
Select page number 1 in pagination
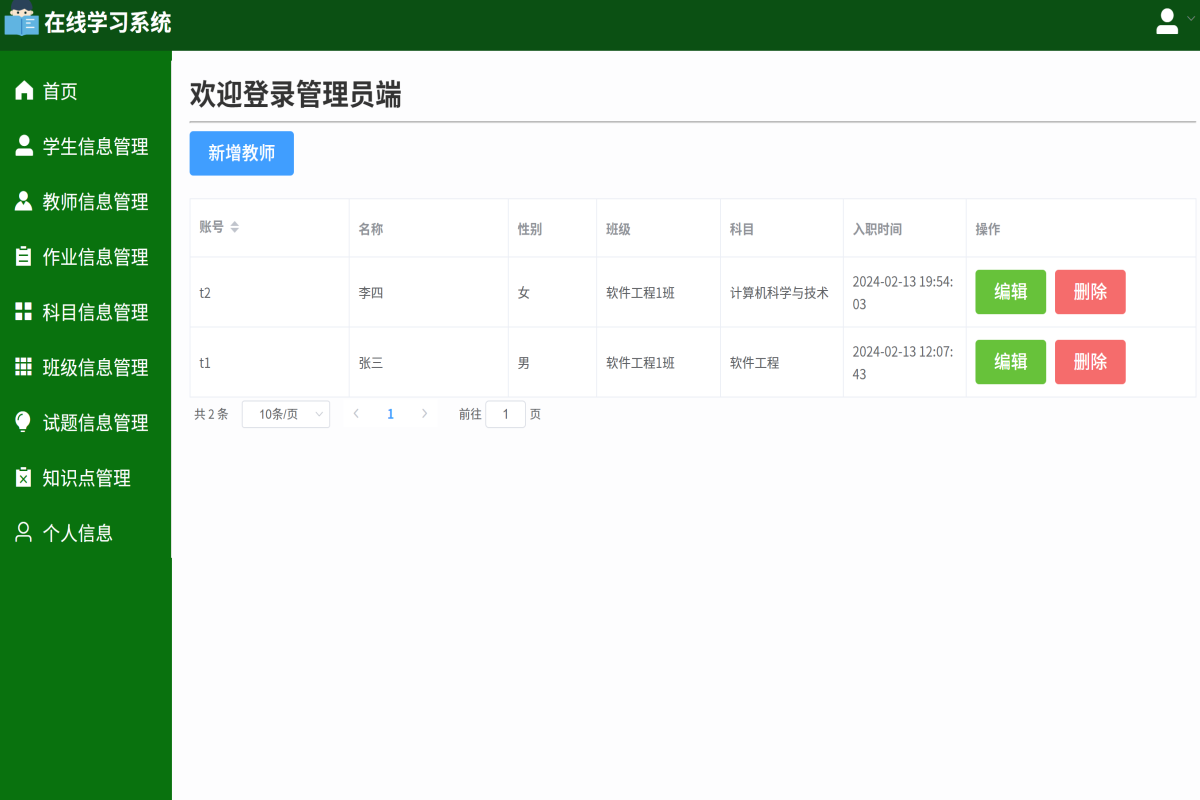tap(390, 413)
